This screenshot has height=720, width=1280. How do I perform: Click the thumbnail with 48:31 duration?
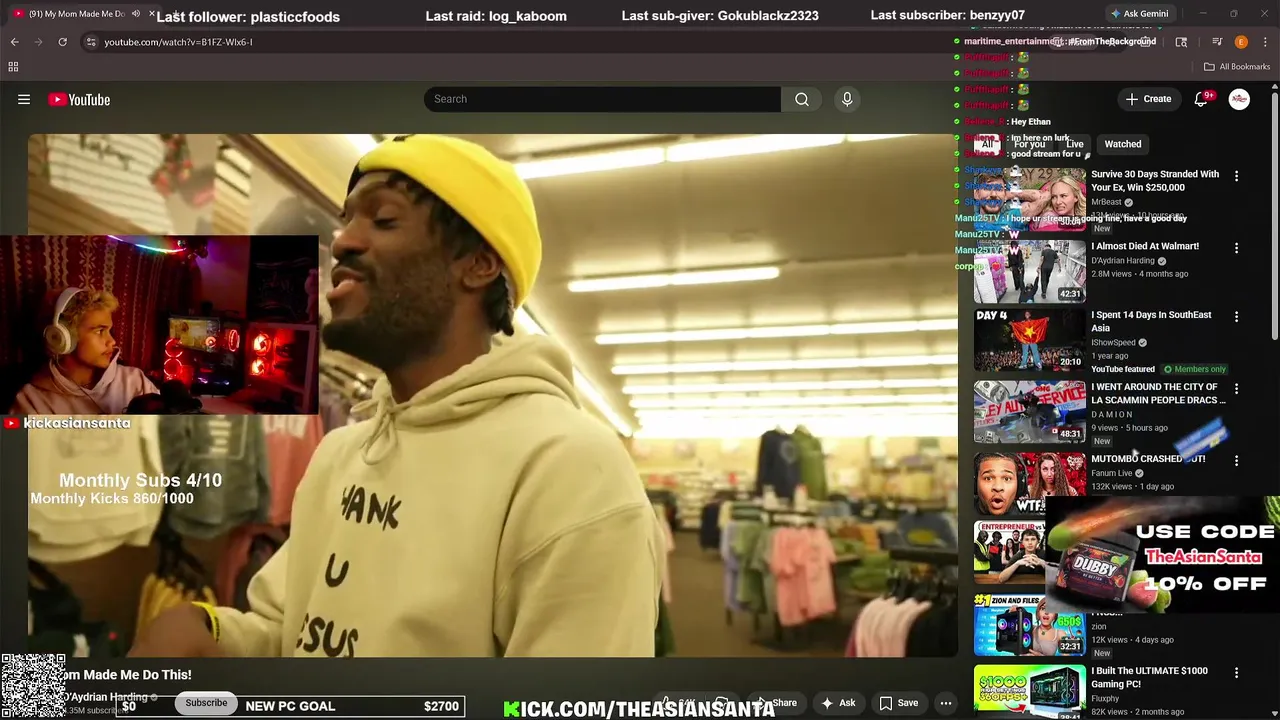1029,412
